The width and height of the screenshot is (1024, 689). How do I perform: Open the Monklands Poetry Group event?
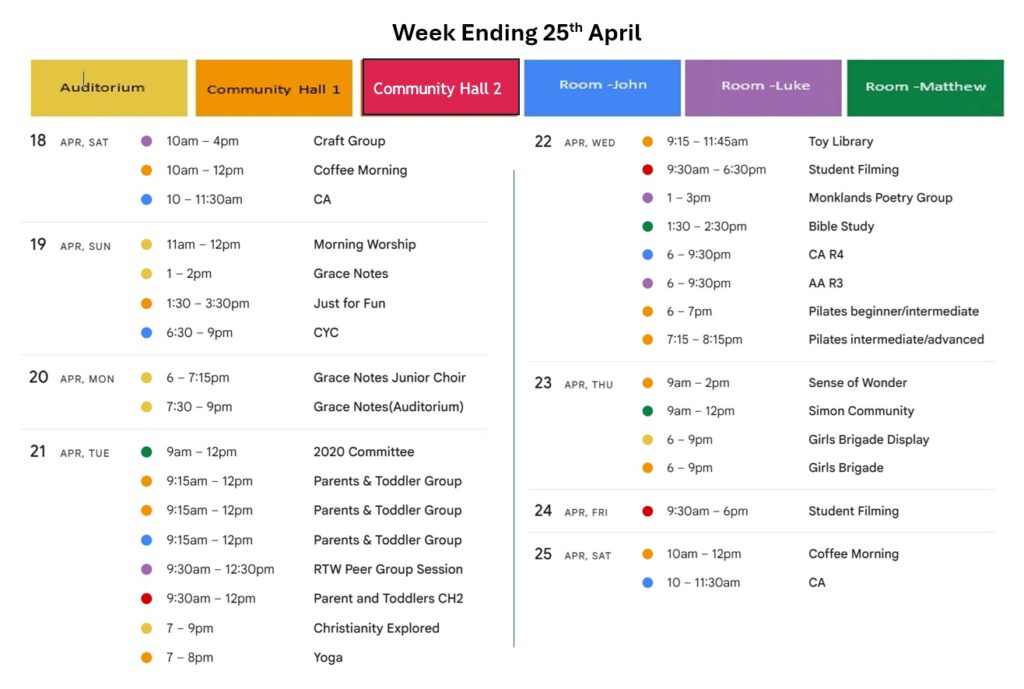880,198
